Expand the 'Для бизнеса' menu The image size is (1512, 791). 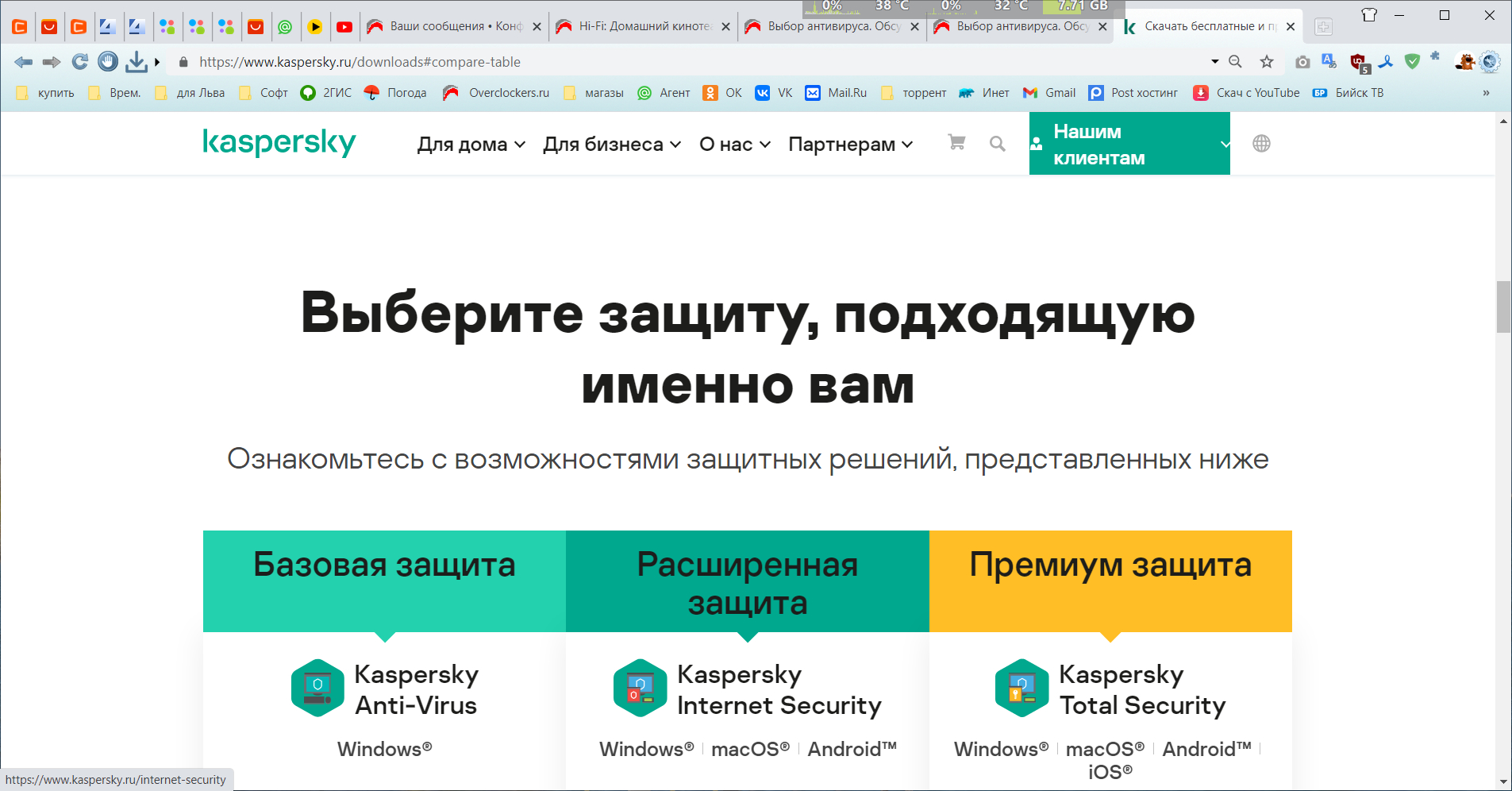click(612, 145)
